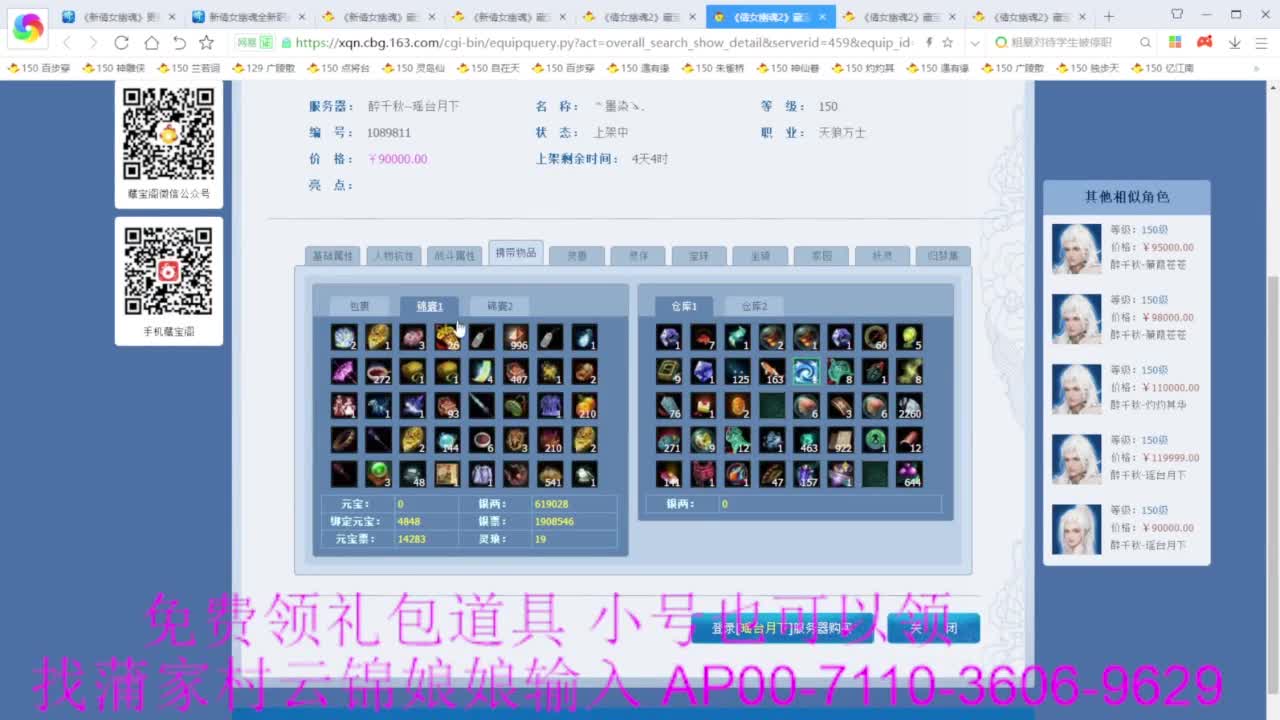Reload the page with refresh icon

(x=121, y=43)
